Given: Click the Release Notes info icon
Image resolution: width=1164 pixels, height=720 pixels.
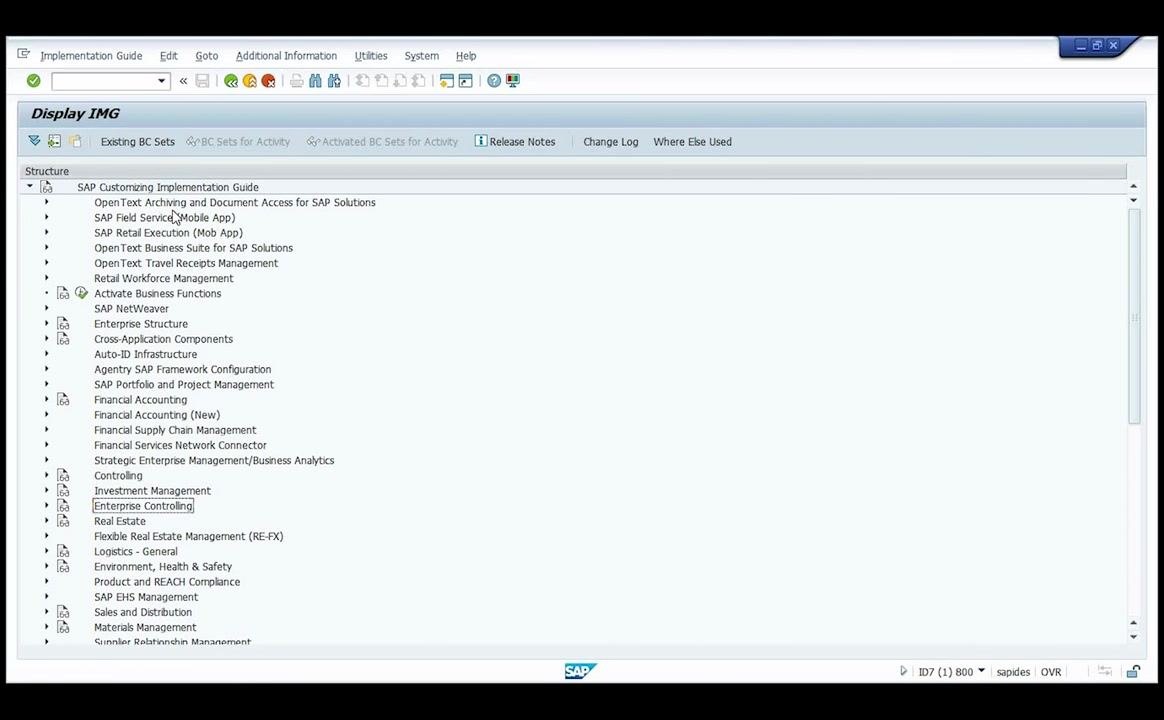Looking at the screenshot, I should pos(481,141).
